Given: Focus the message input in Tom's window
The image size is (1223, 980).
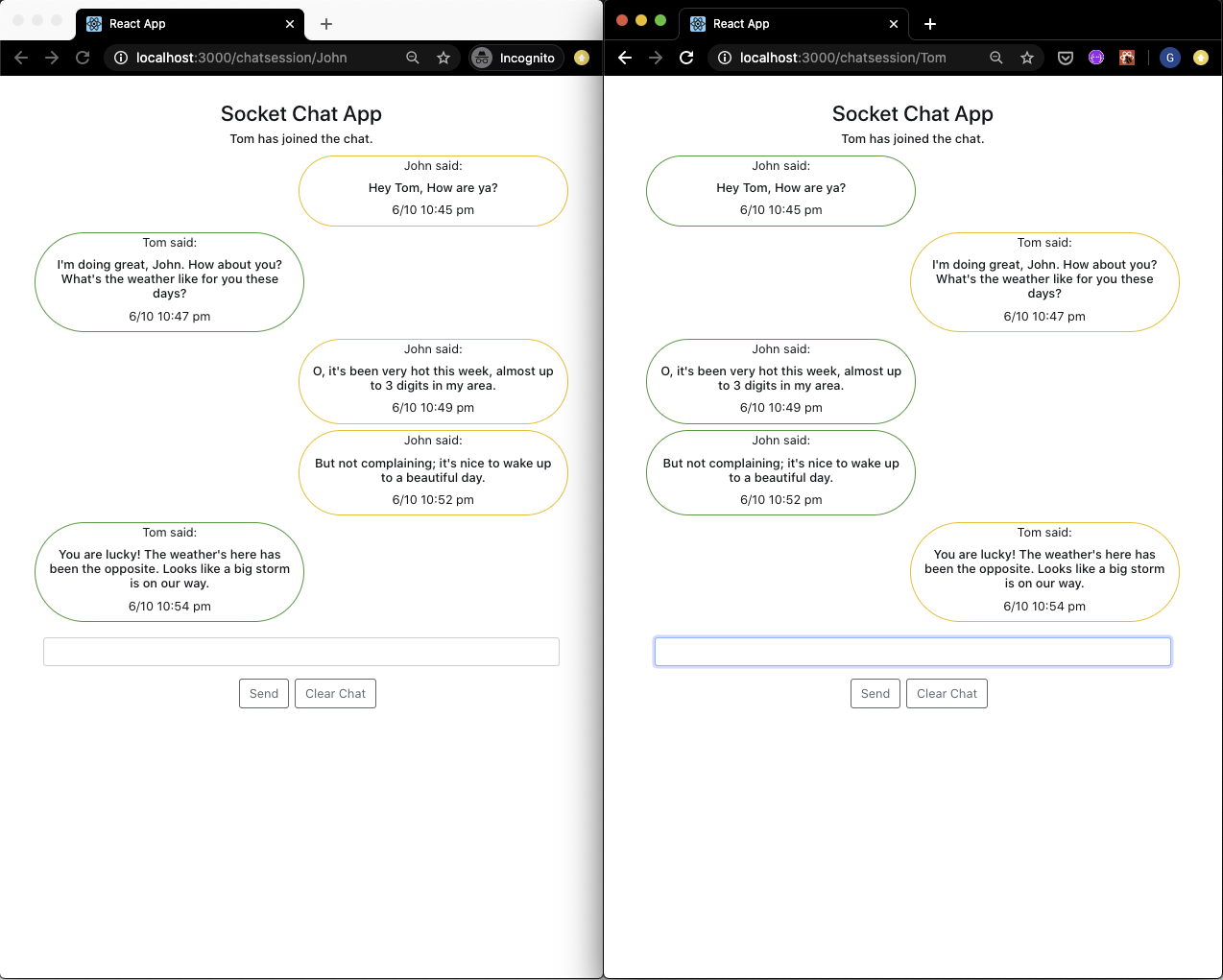Looking at the screenshot, I should tap(913, 652).
